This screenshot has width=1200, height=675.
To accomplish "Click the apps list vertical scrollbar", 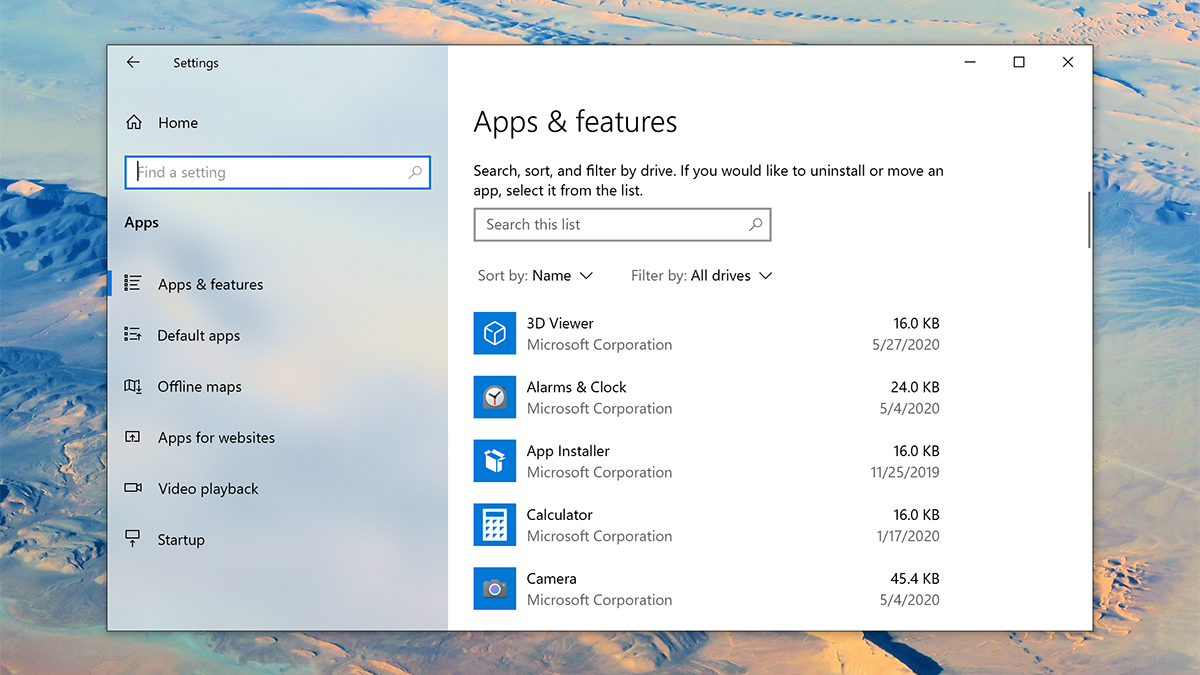I will click(x=1088, y=219).
